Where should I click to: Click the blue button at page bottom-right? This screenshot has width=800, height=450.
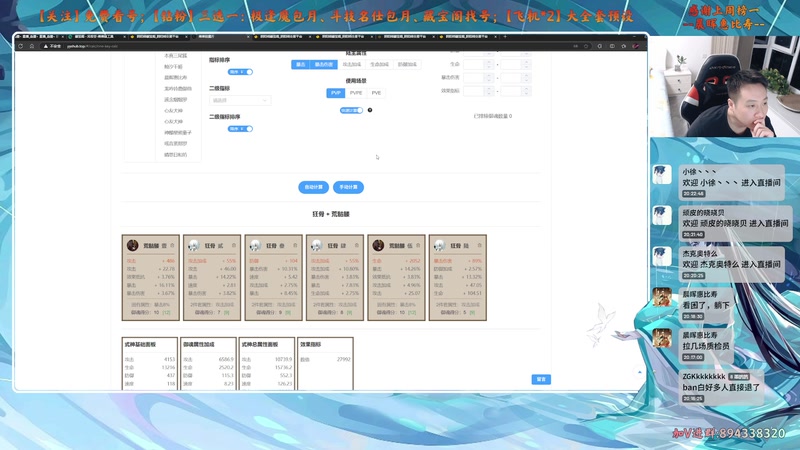(541, 380)
